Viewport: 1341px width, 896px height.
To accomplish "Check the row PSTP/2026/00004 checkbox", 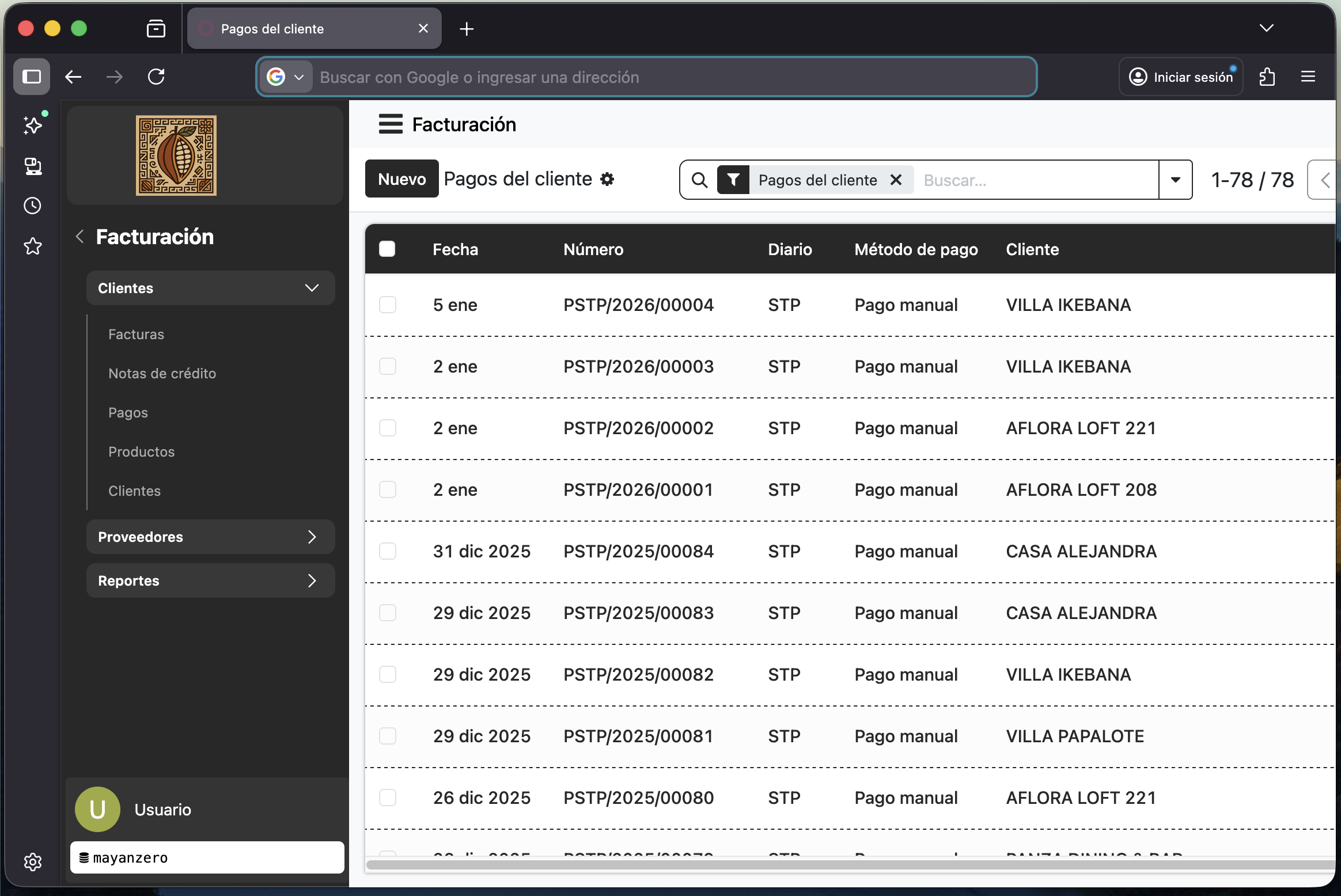I will click(388, 305).
